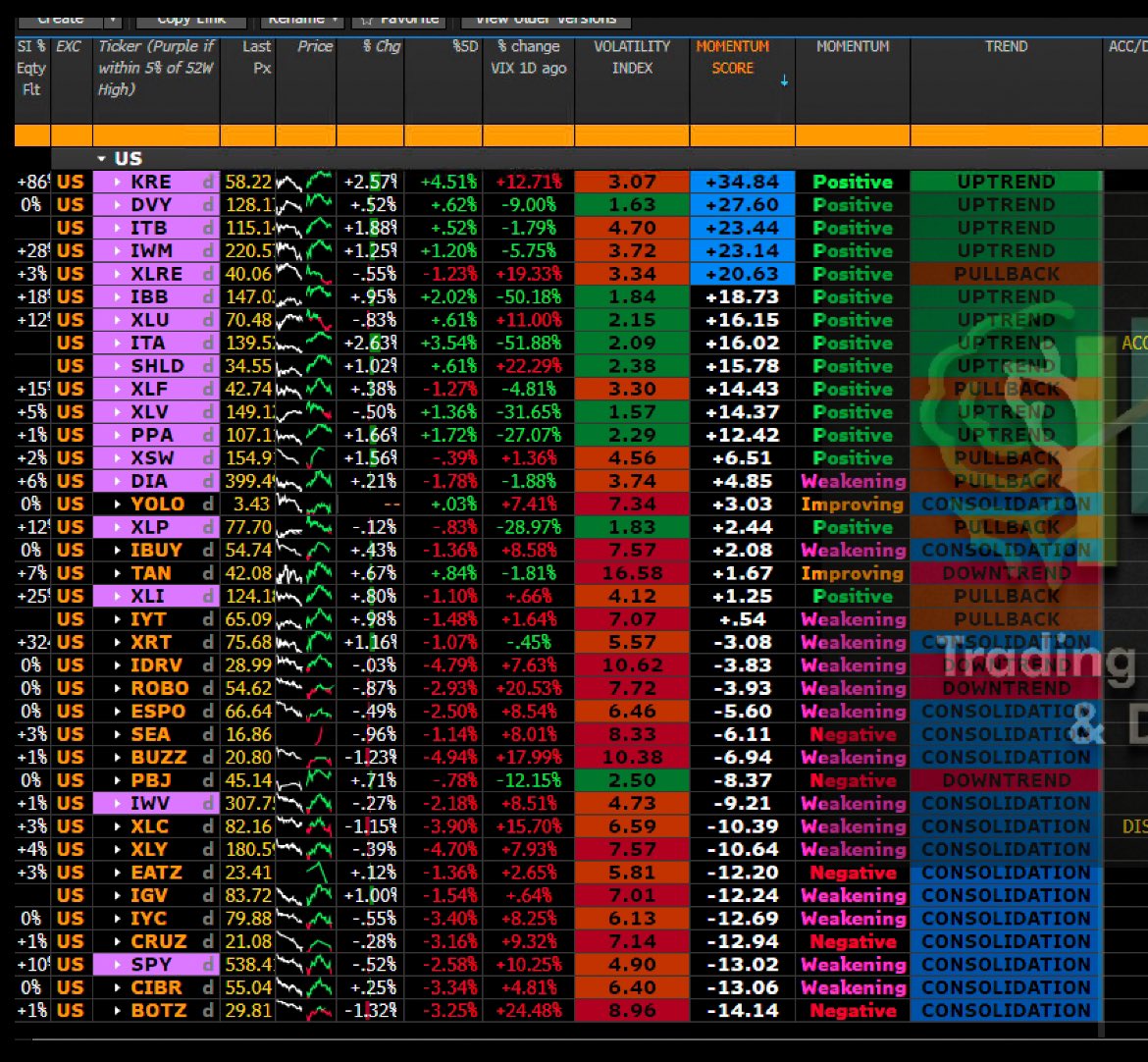Image resolution: width=1148 pixels, height=1062 pixels.
Task: Click the PULLBACK trend cell for XLRE
Action: point(1006,274)
